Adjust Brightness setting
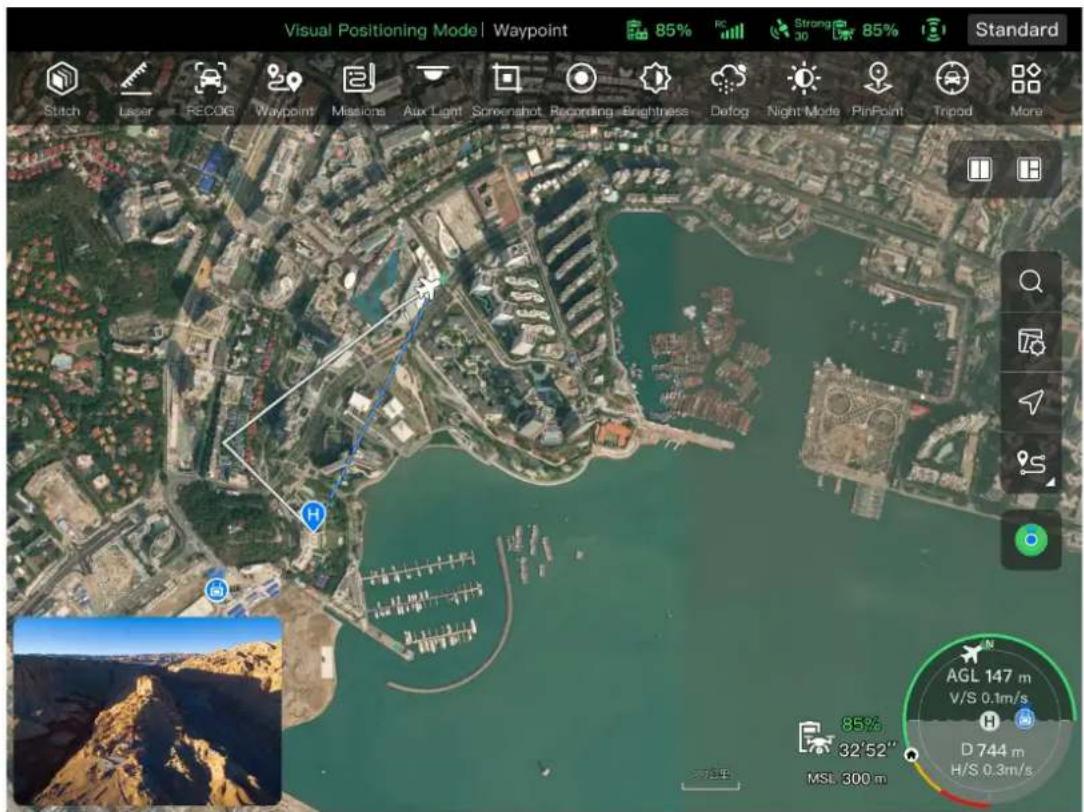1084x812 pixels. 655,89
